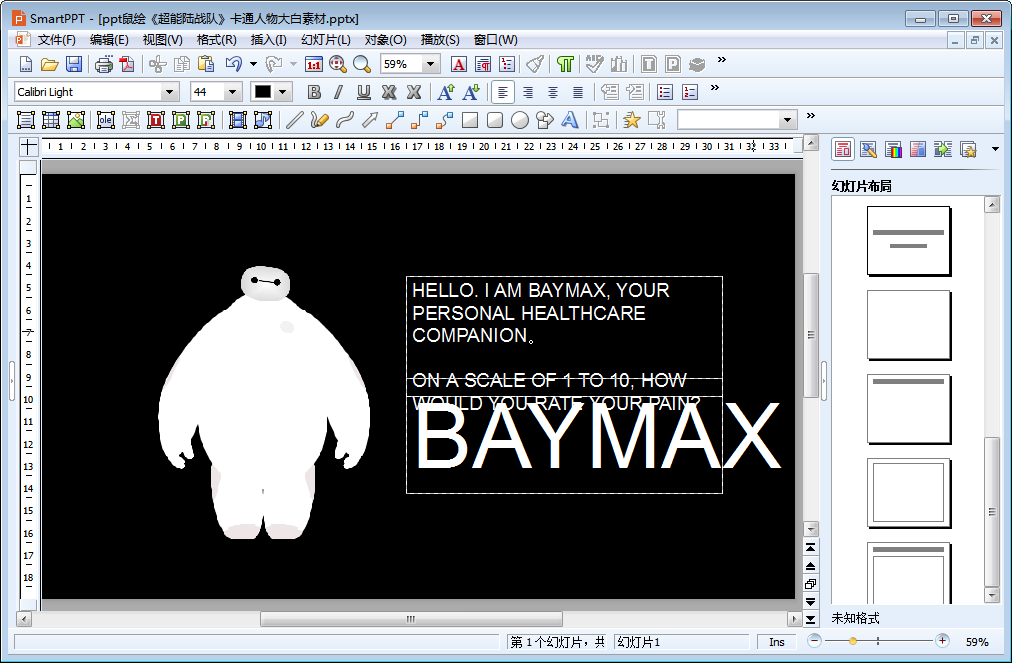Screen dimensions: 1012x663
Task: Open the 视图(V) menu
Action: [x=162, y=39]
